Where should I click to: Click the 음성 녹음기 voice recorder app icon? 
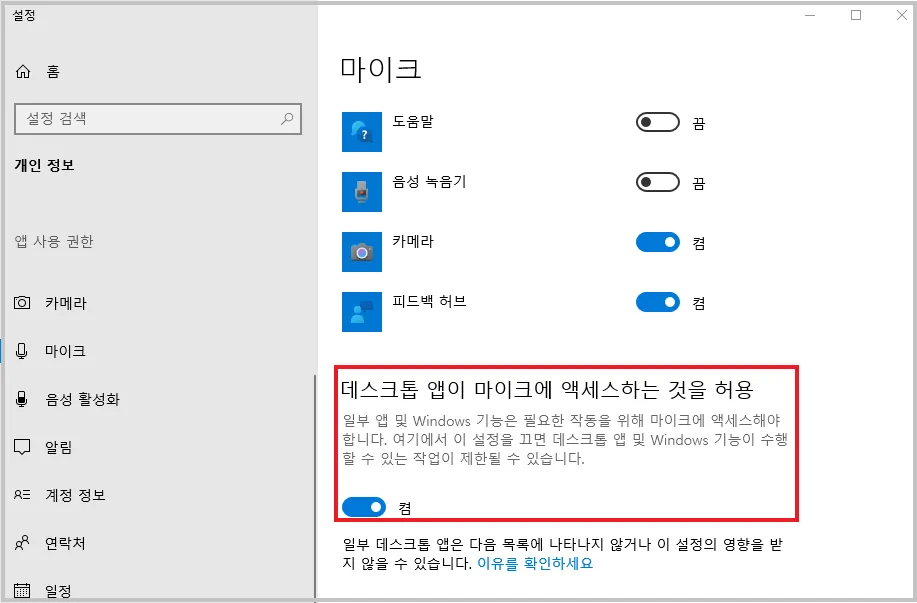(x=361, y=191)
